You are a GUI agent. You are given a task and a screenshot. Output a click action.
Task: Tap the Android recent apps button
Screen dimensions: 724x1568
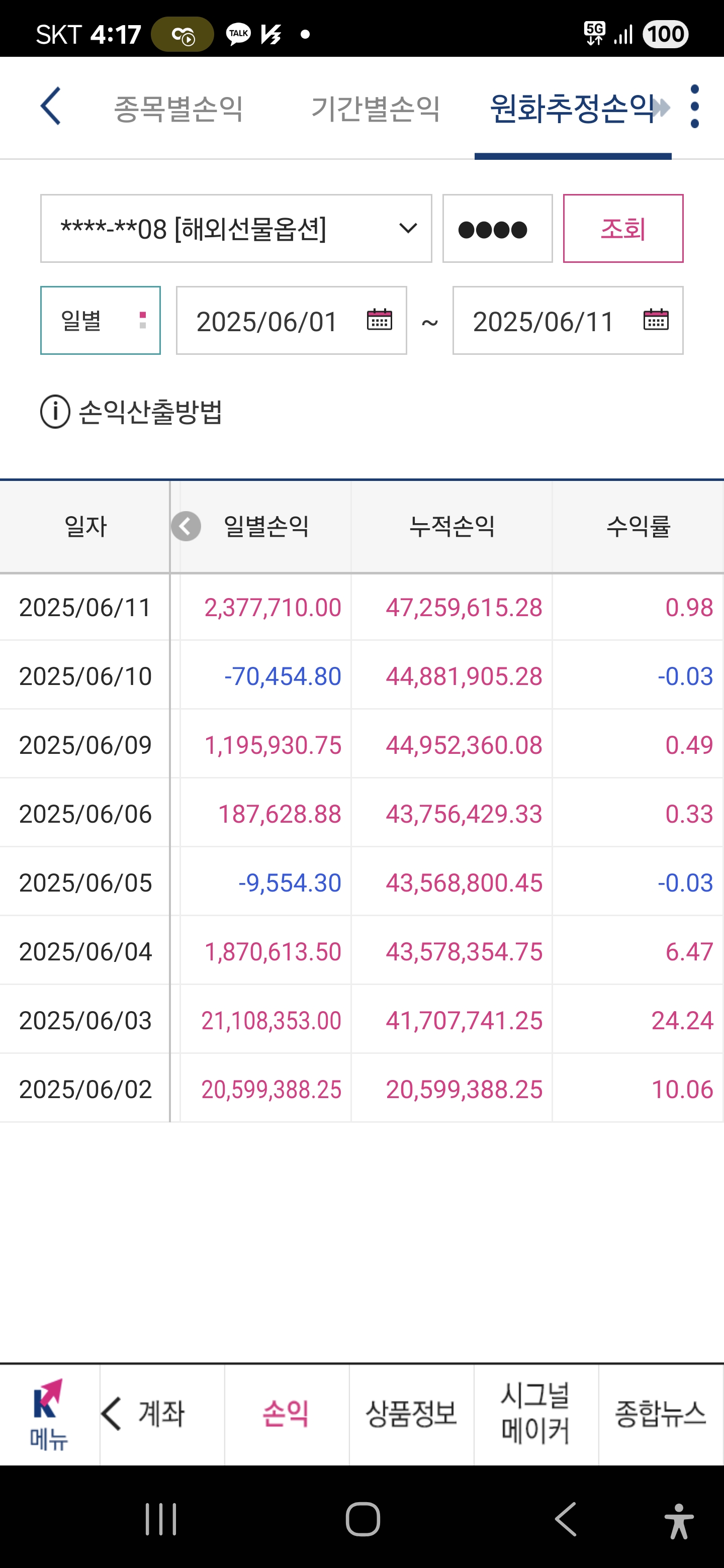pyautogui.click(x=161, y=1519)
